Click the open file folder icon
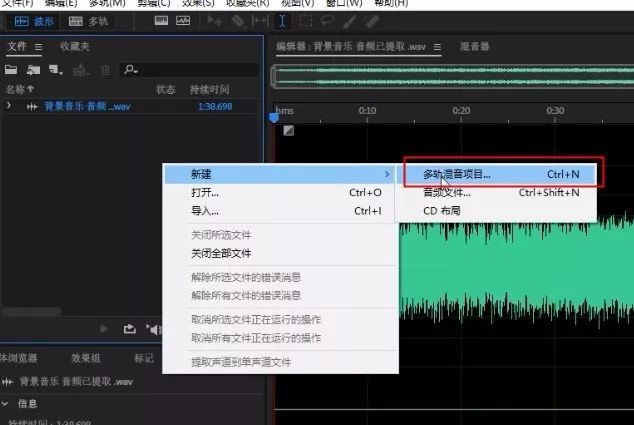 (11, 70)
